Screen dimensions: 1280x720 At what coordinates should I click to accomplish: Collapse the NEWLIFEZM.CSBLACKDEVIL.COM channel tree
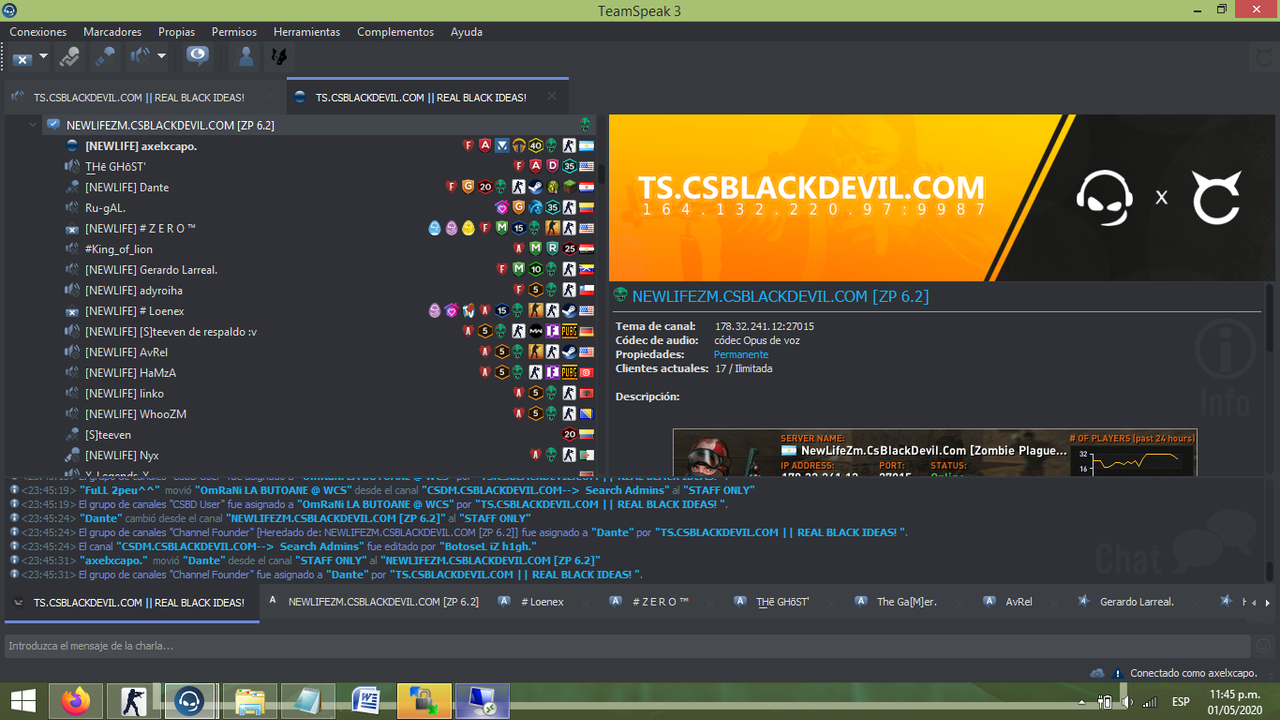click(33, 125)
